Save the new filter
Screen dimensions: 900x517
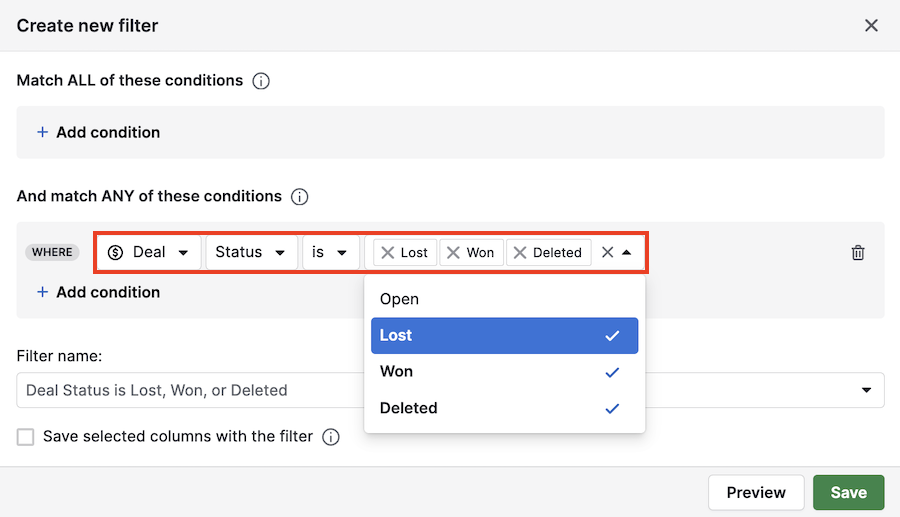pyautogui.click(x=848, y=492)
